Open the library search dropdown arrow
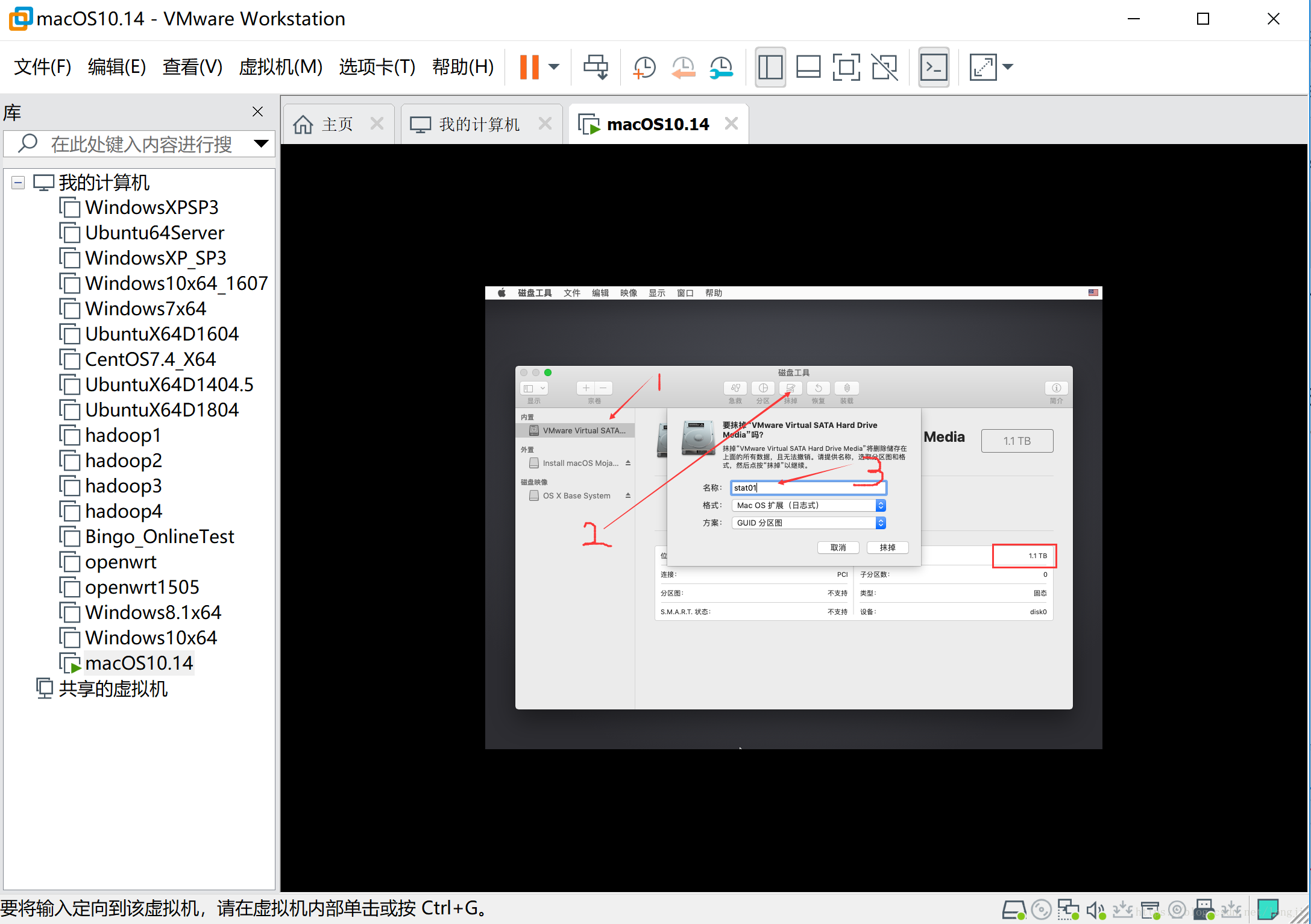This screenshot has height=924, width=1311. (x=261, y=143)
